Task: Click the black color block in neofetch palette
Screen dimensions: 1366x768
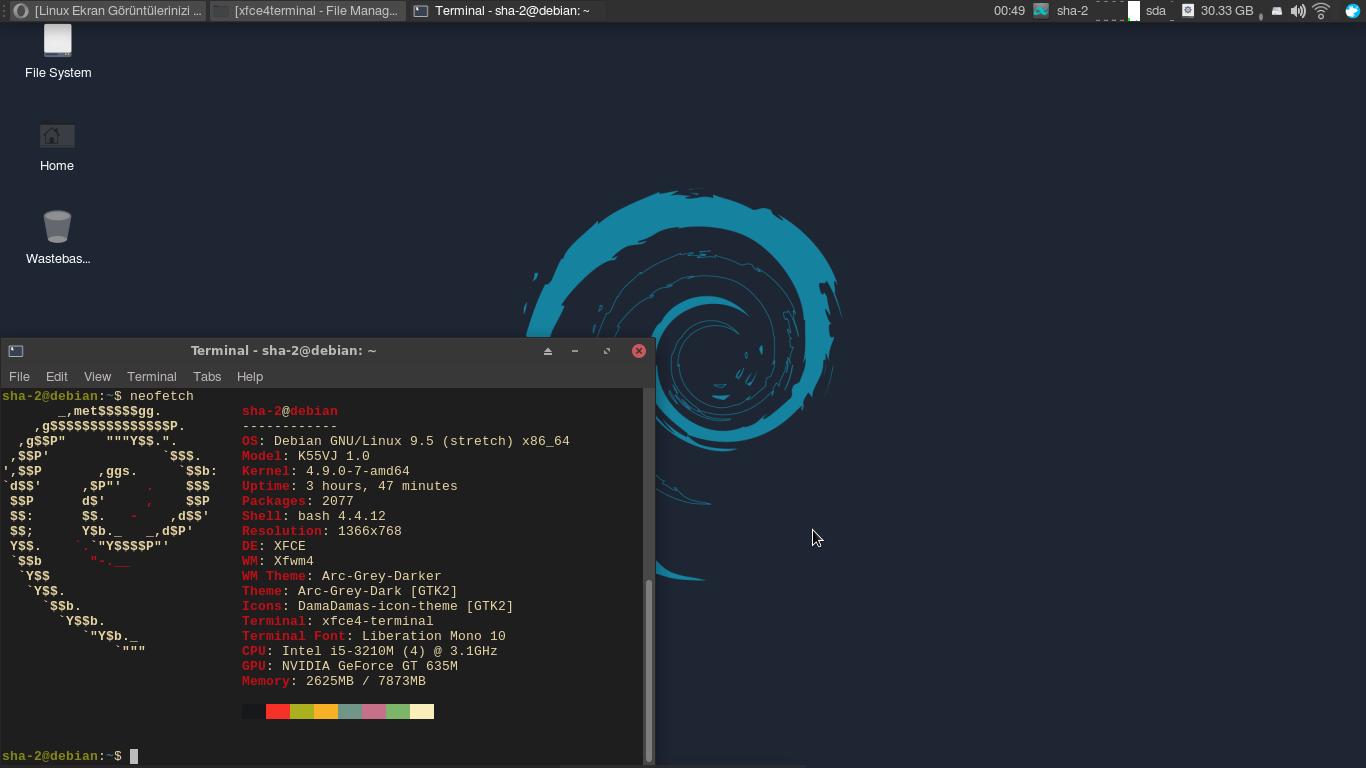Action: (x=254, y=711)
